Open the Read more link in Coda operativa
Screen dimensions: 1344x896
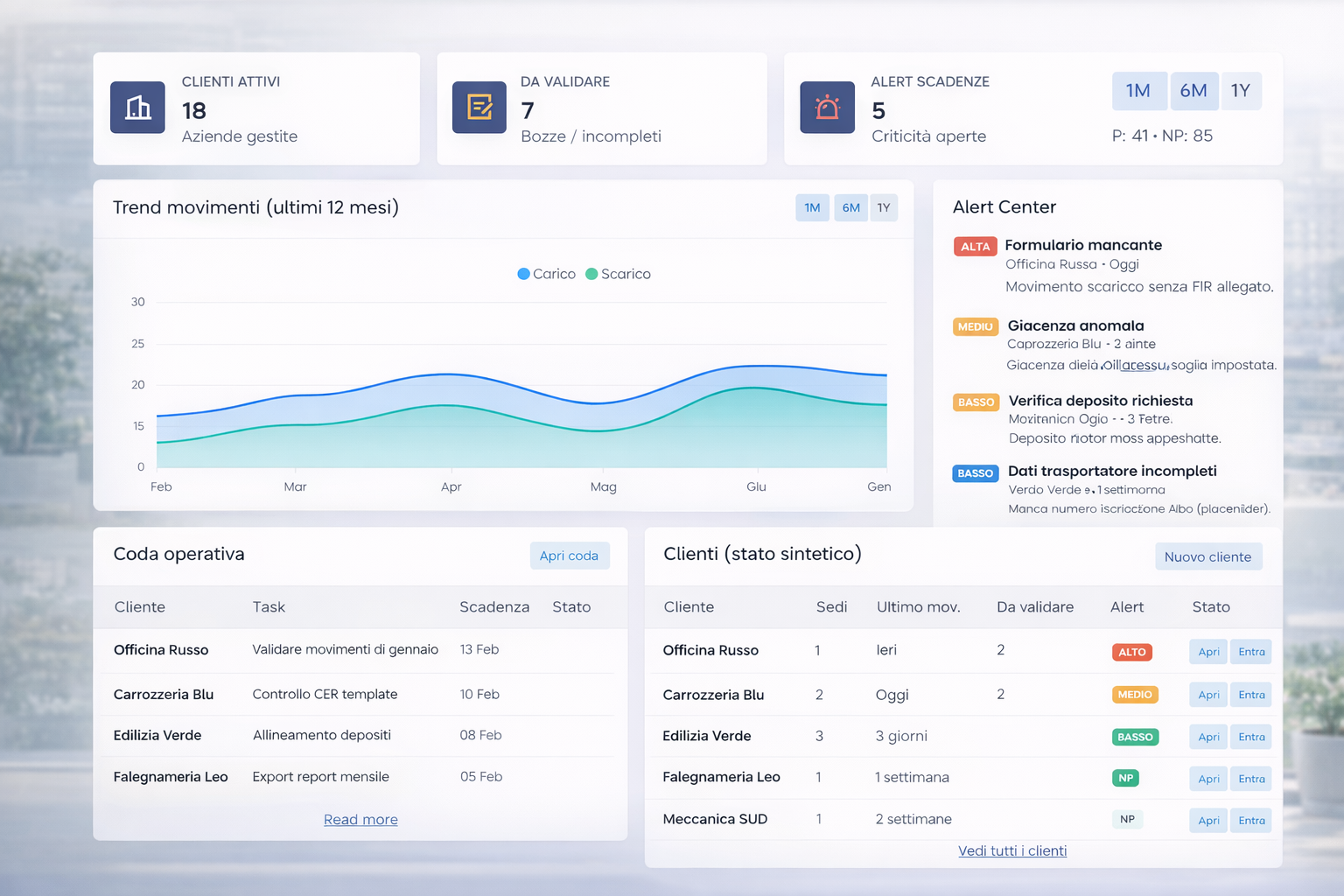point(360,819)
